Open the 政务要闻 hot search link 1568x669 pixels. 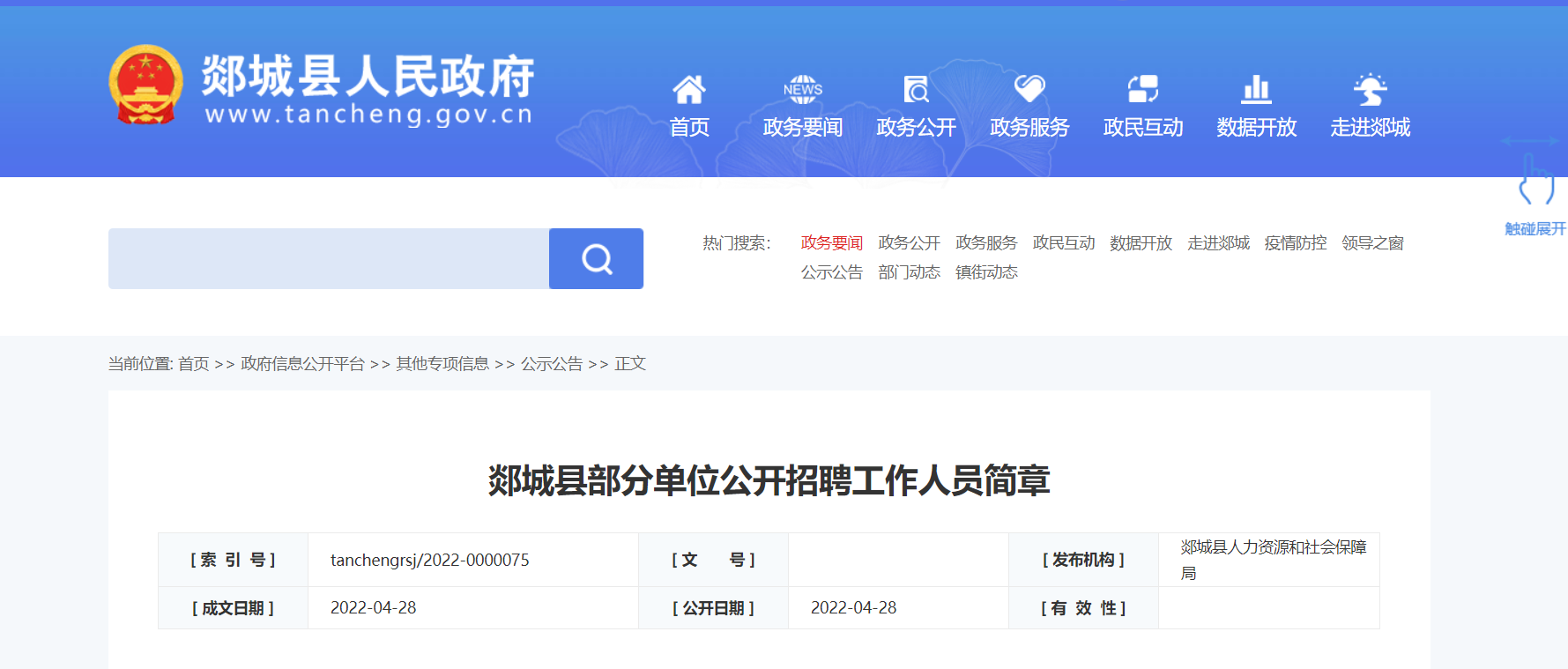pos(831,243)
